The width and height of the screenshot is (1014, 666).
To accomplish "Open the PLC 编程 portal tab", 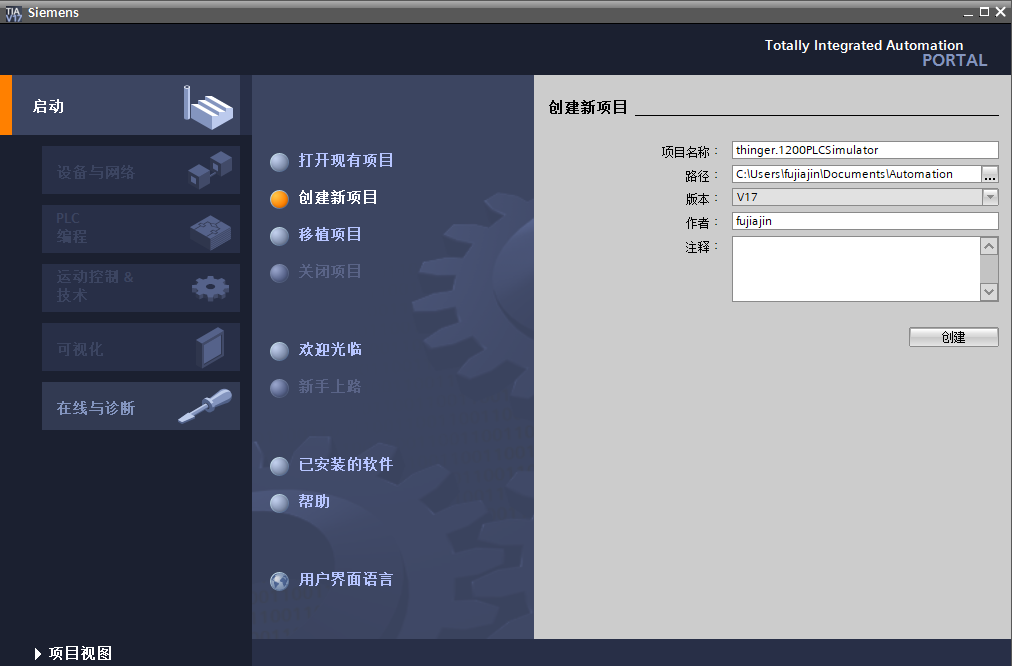I will coord(141,229).
